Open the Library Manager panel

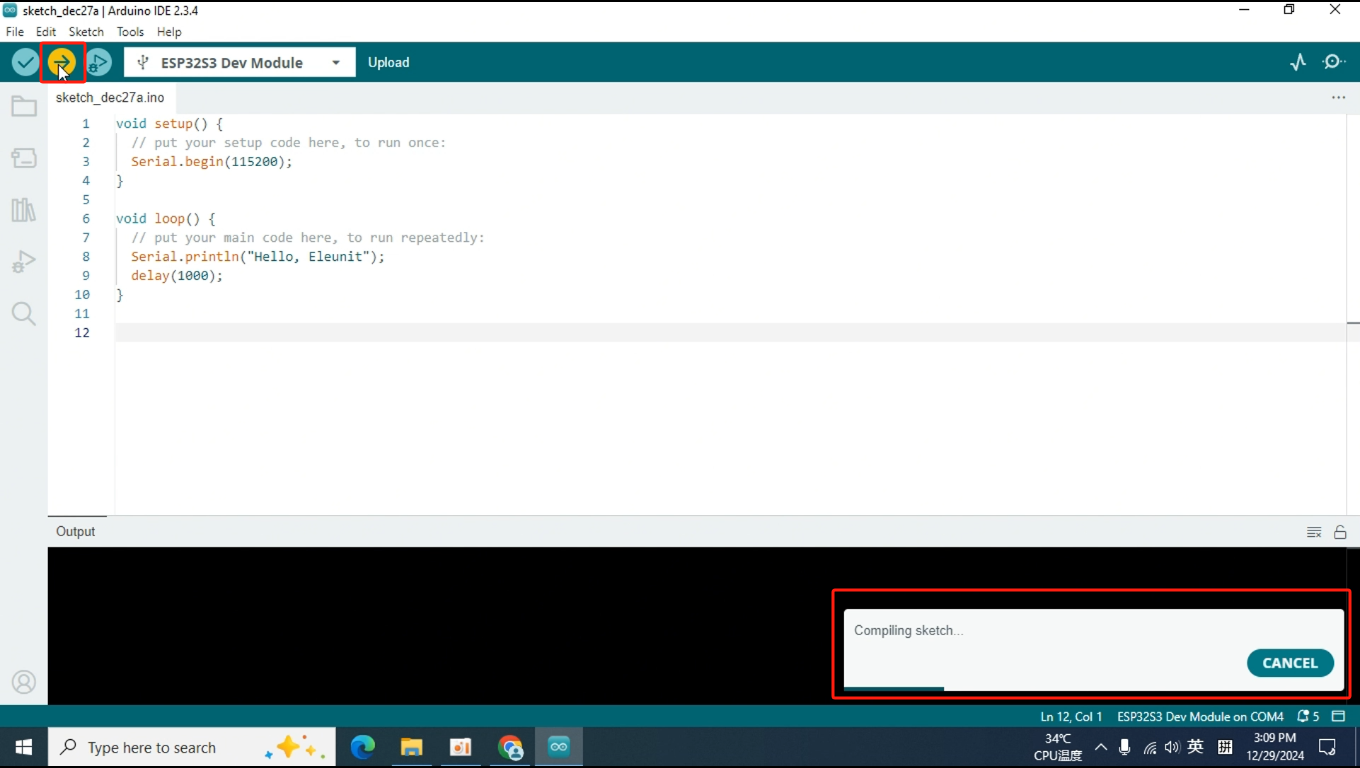(x=24, y=210)
